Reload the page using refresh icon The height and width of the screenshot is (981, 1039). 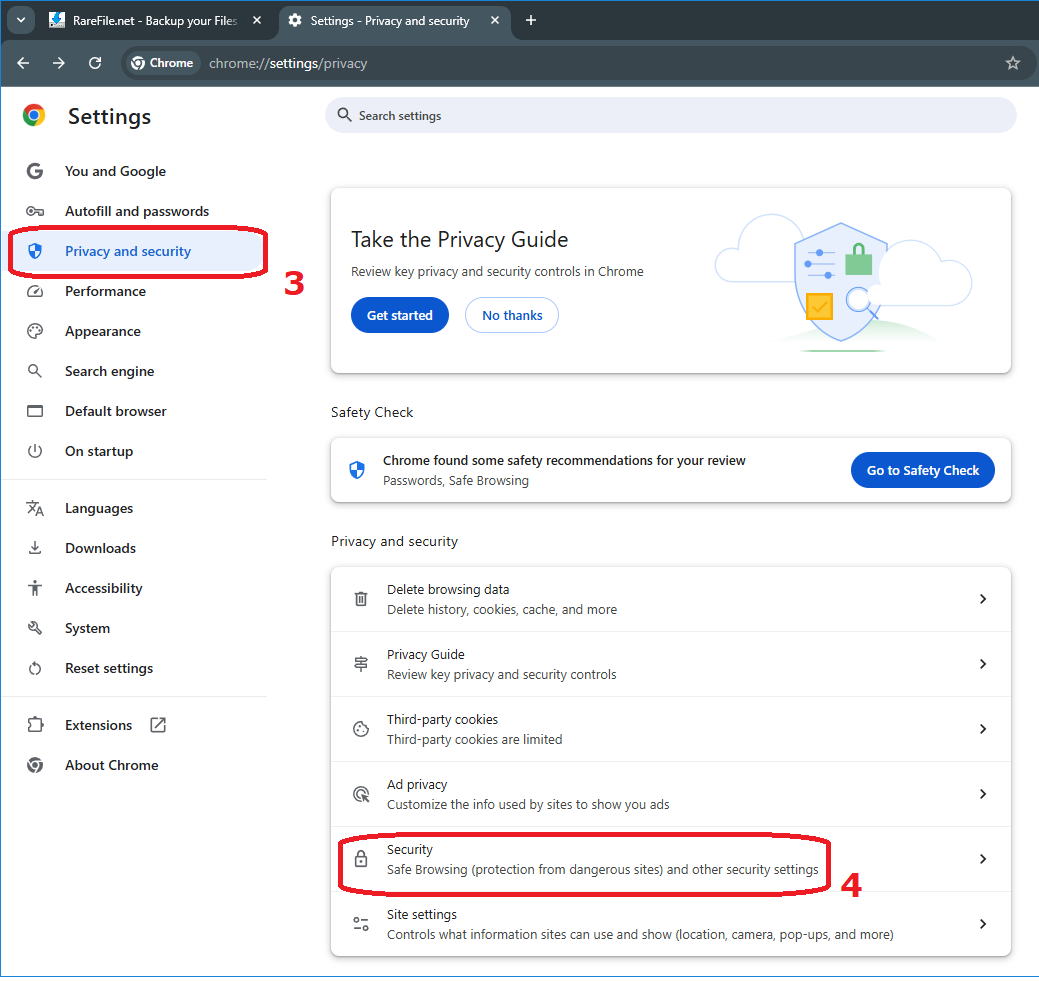coord(95,63)
